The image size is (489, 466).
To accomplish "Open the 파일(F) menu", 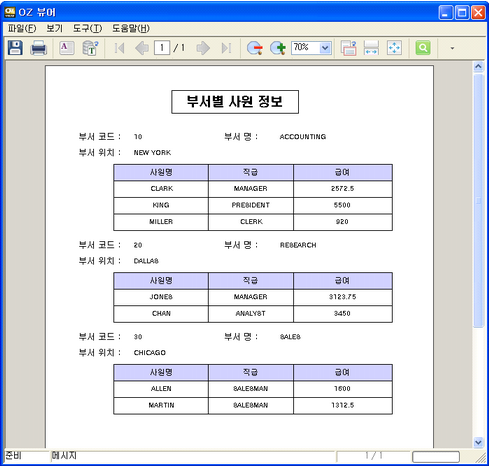I will tap(22, 29).
